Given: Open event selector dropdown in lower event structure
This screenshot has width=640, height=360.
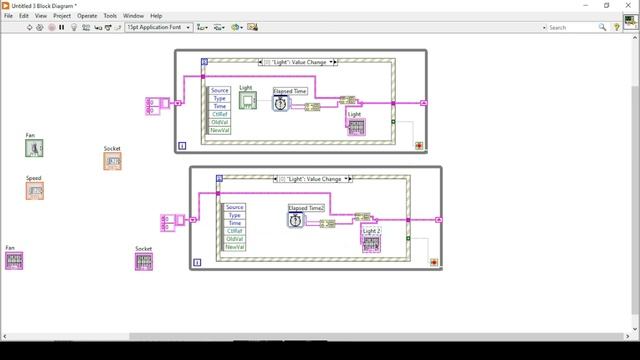Looking at the screenshot, I should [x=346, y=179].
